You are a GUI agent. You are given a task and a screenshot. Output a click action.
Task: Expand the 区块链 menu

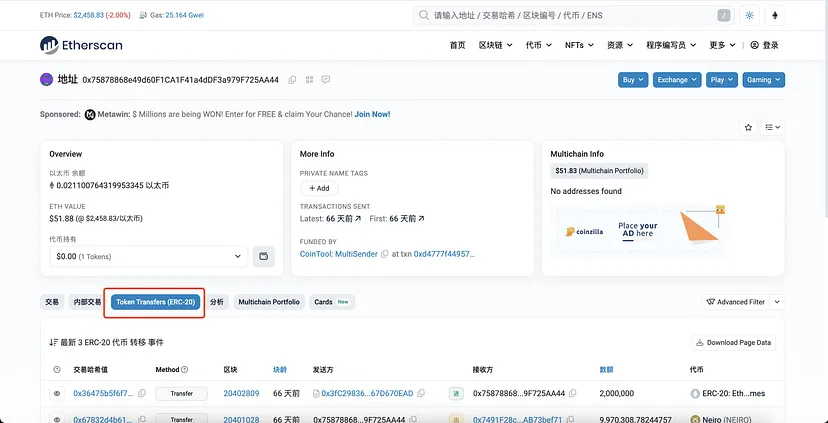coord(495,45)
